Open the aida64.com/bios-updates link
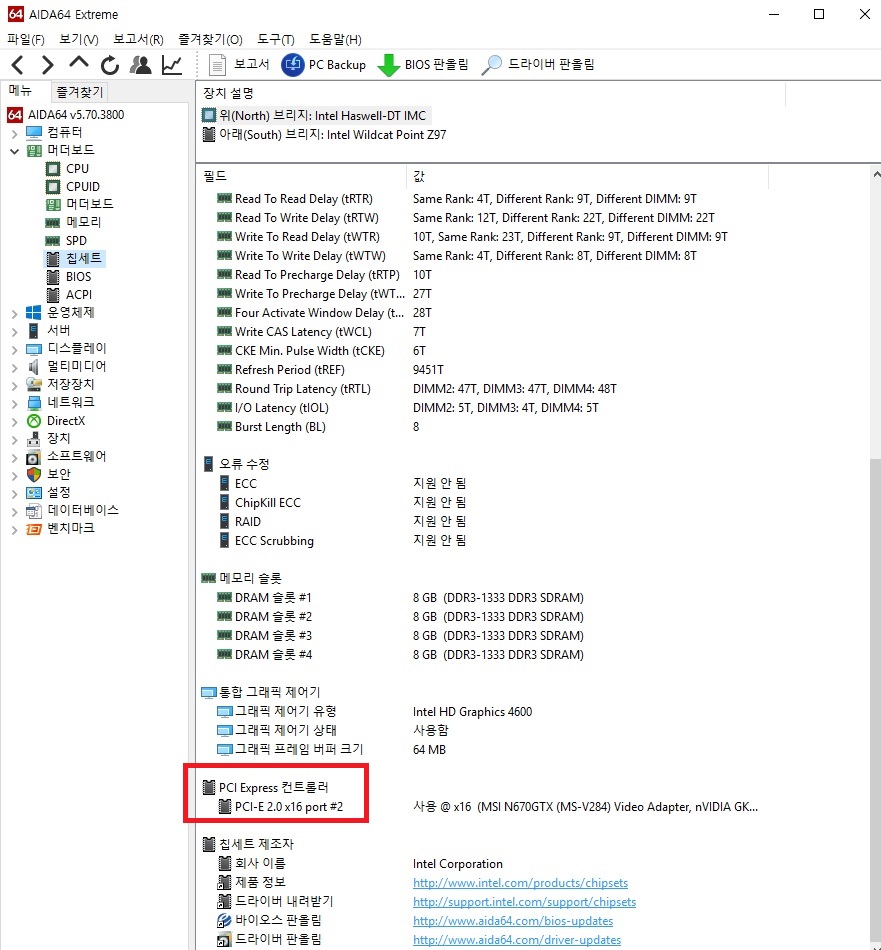Image resolution: width=881 pixels, height=950 pixels. pyautogui.click(x=512, y=920)
